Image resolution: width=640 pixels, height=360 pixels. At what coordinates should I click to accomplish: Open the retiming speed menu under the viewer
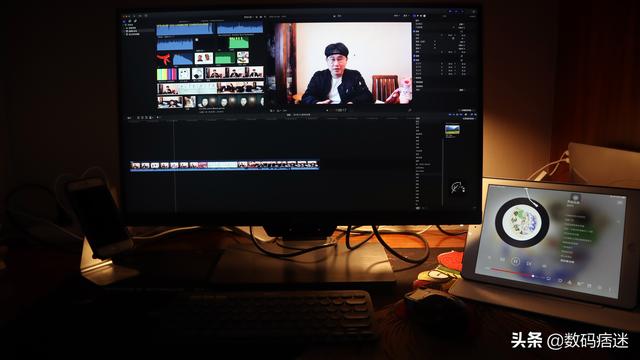pos(284,111)
